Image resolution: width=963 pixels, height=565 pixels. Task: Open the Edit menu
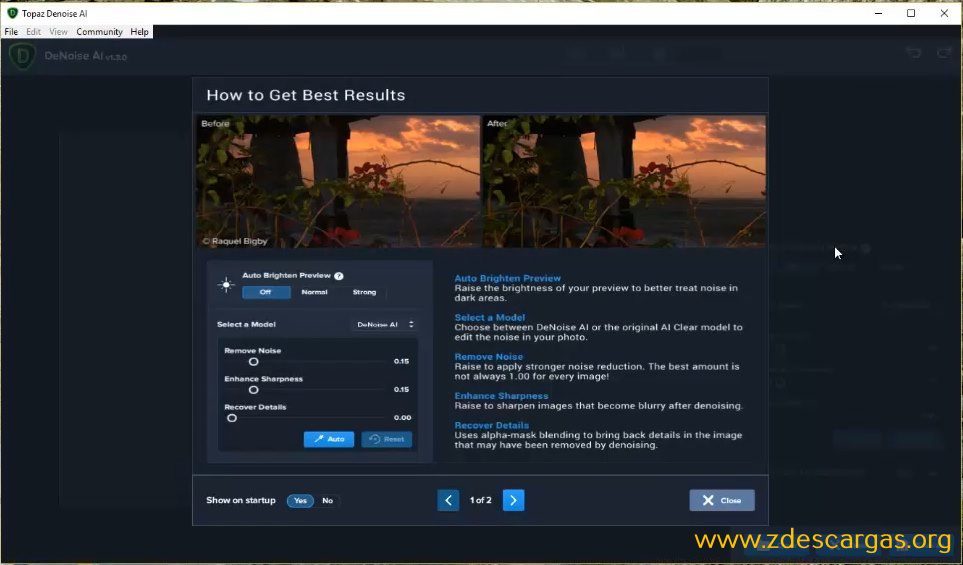coord(33,31)
